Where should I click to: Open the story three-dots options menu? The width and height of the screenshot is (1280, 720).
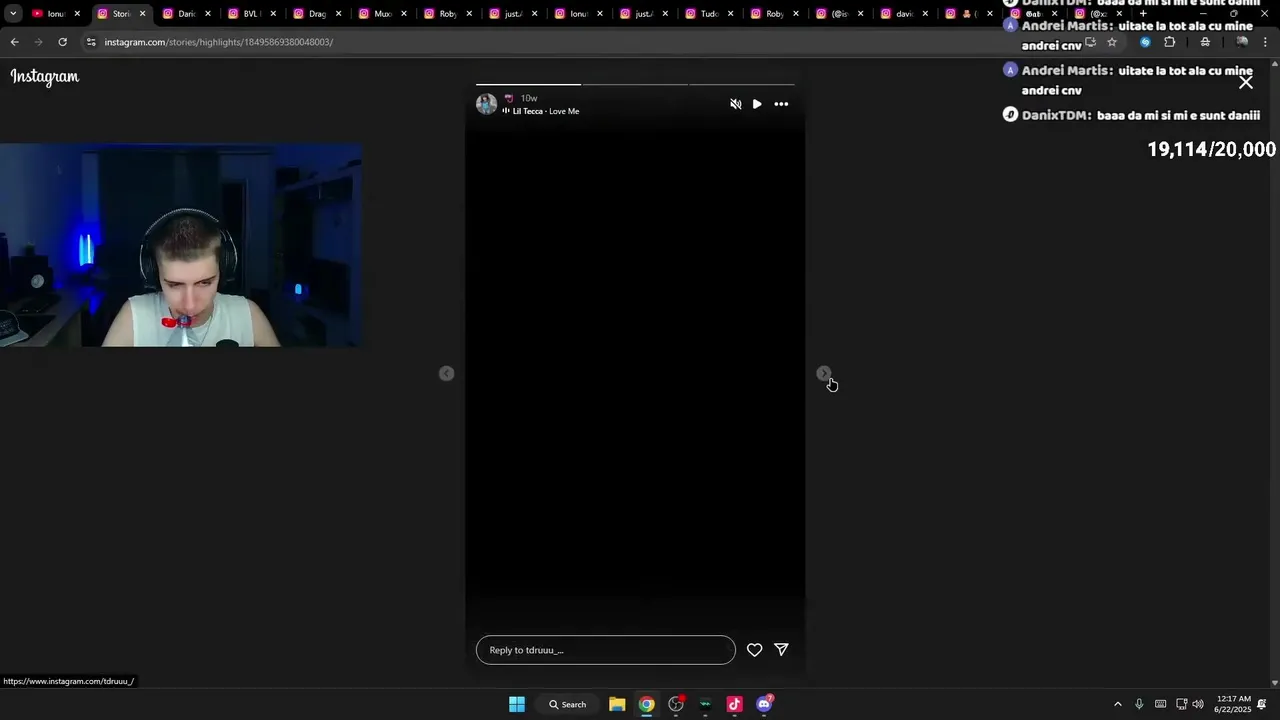pos(781,104)
